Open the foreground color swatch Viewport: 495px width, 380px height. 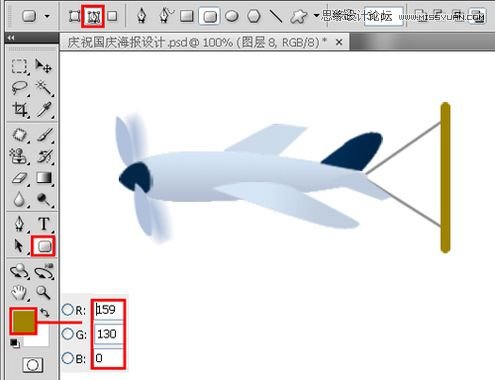point(23,321)
